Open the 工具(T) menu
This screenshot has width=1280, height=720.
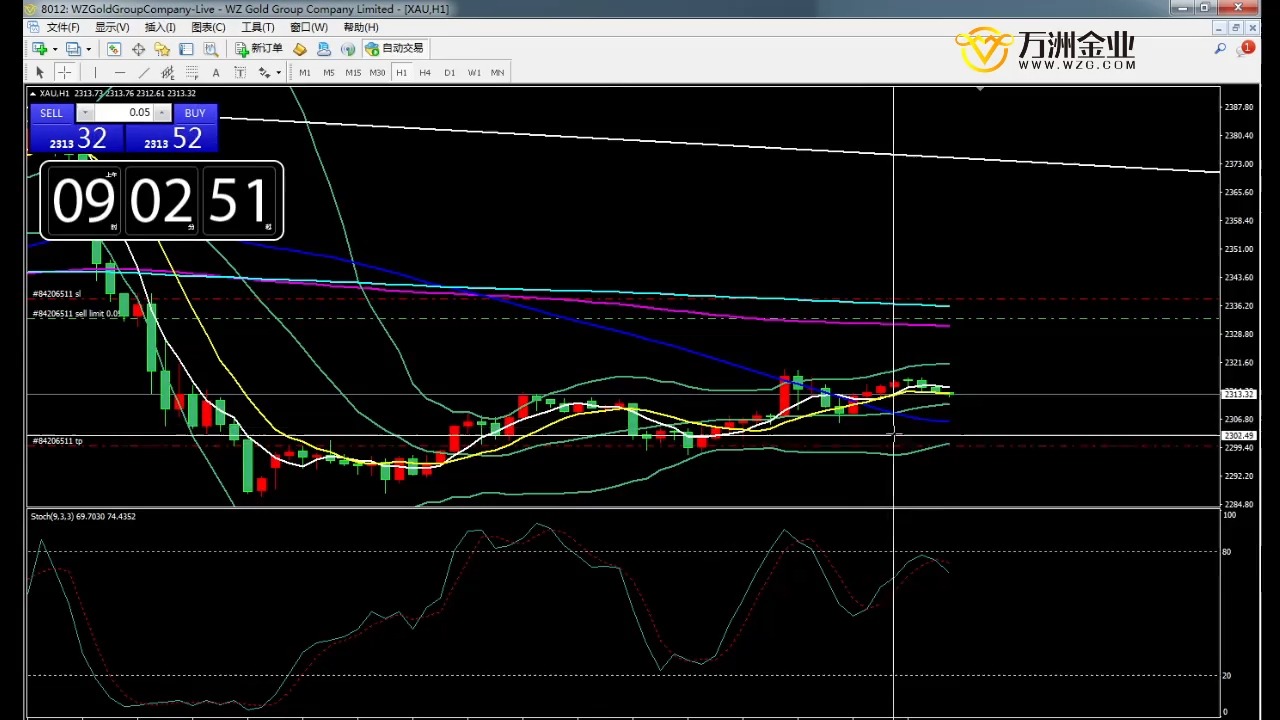[x=258, y=27]
